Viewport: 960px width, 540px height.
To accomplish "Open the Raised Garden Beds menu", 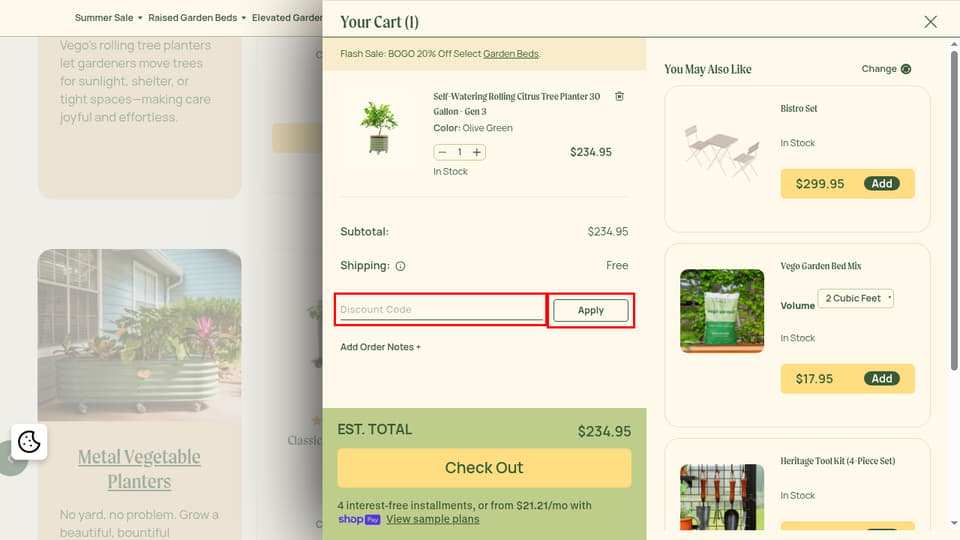I will coord(197,18).
